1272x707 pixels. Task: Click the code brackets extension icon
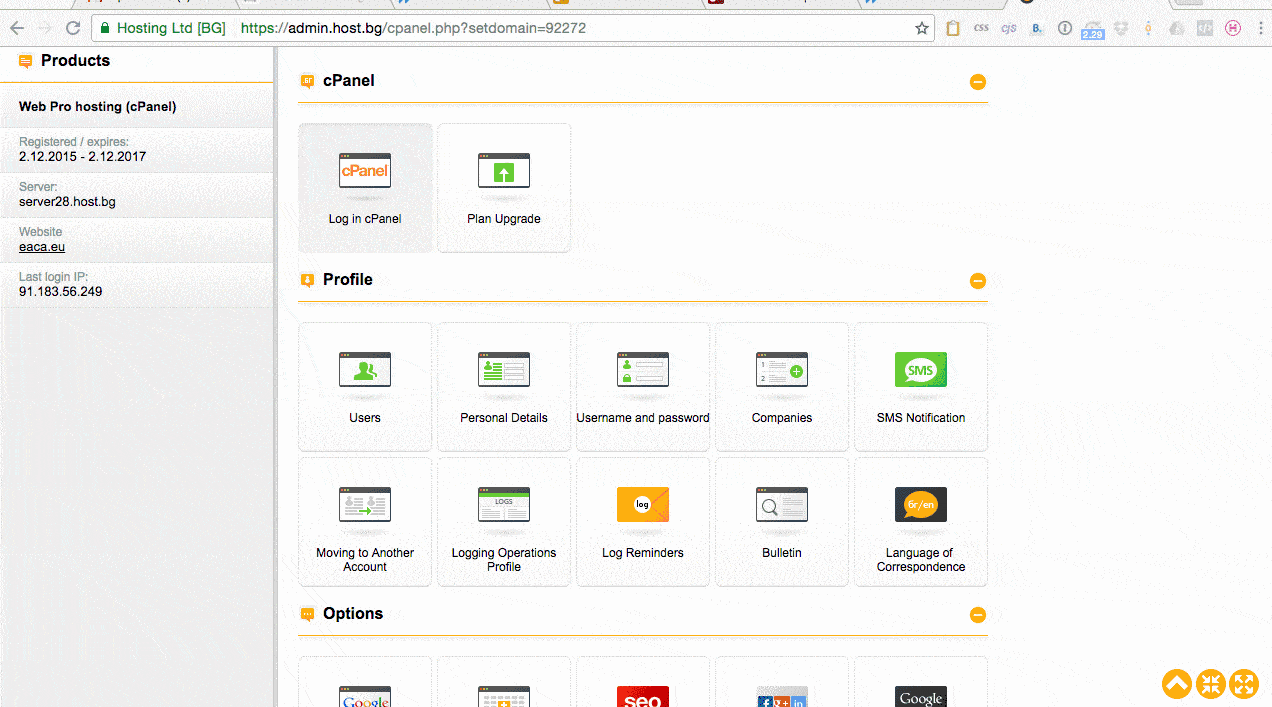[1205, 28]
